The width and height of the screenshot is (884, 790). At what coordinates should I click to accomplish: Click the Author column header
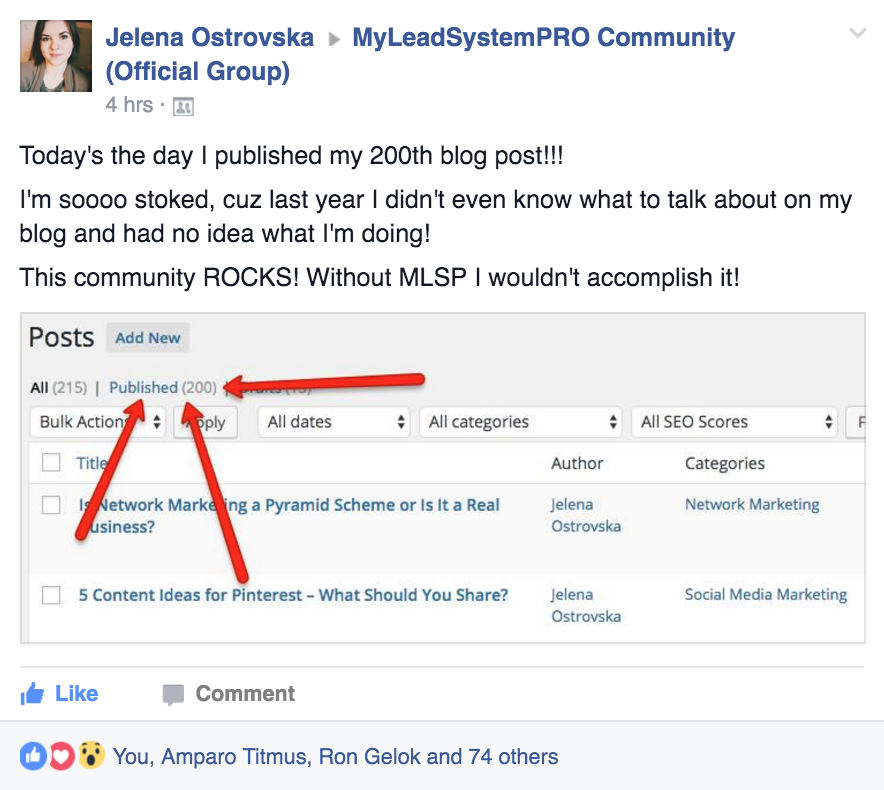577,463
